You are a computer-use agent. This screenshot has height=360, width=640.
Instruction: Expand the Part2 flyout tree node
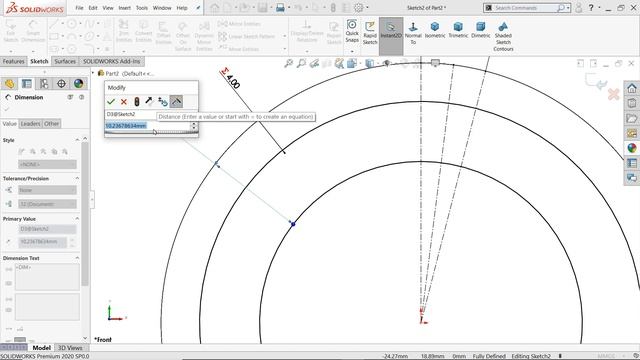[x=93, y=73]
